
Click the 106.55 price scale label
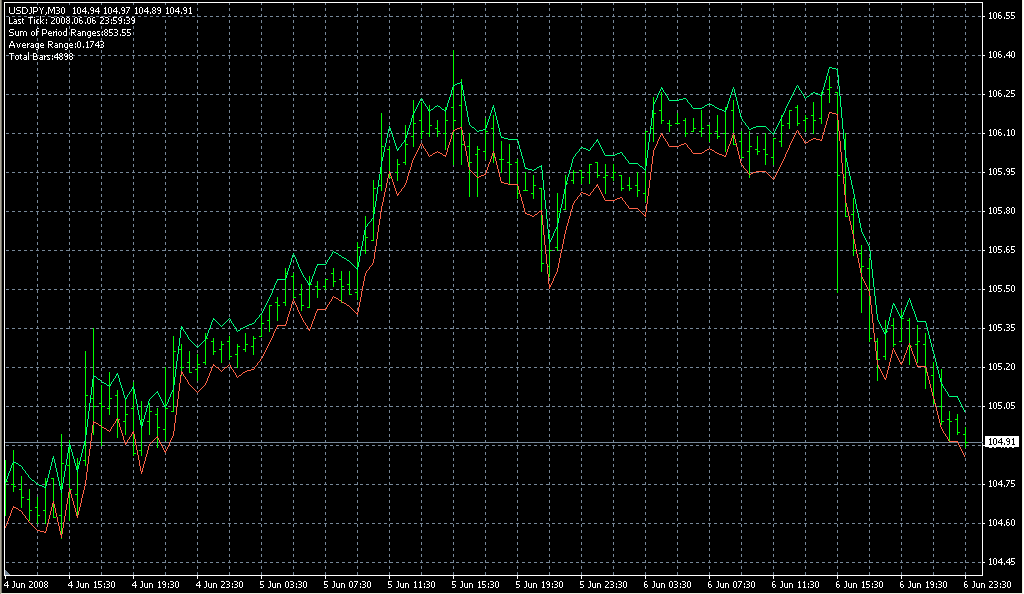click(x=1002, y=16)
